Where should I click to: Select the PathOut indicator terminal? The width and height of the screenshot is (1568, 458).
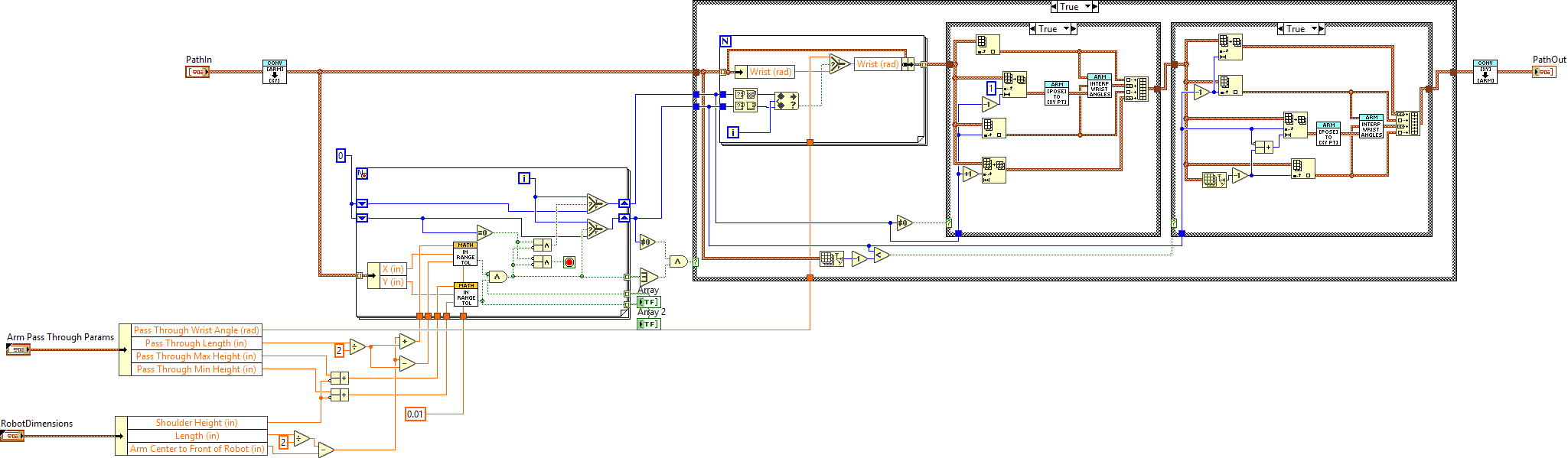(1544, 72)
